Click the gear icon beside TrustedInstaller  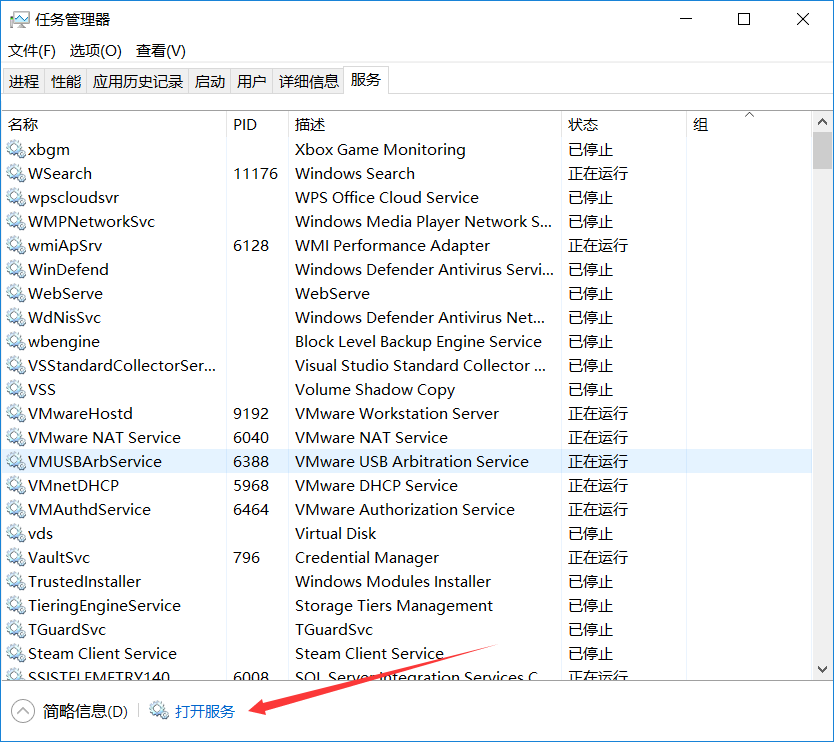[16, 581]
